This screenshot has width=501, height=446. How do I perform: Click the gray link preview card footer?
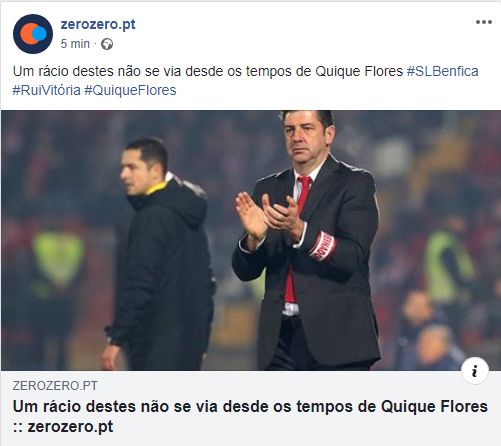[x=251, y=408]
